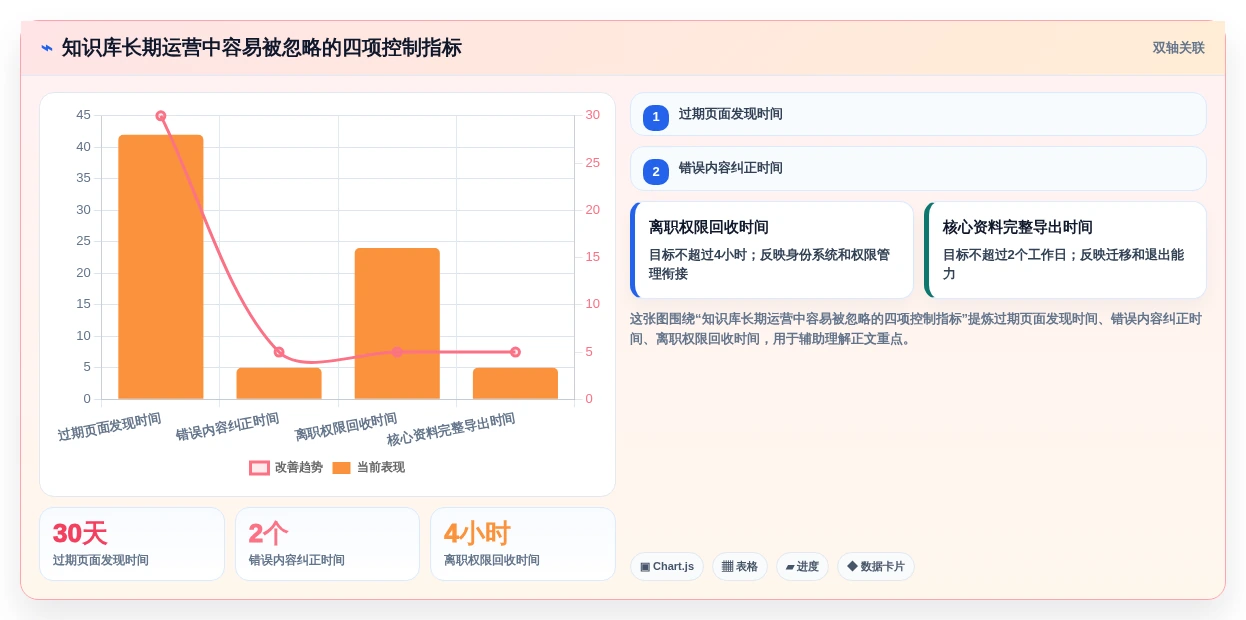Click the 2个 stat card
This screenshot has height=620, width=1246.
[327, 544]
